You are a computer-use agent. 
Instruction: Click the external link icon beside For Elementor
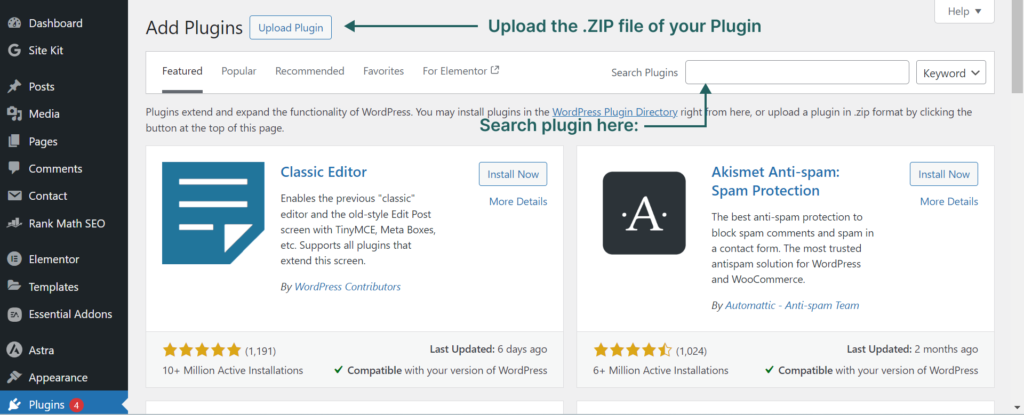(x=495, y=71)
